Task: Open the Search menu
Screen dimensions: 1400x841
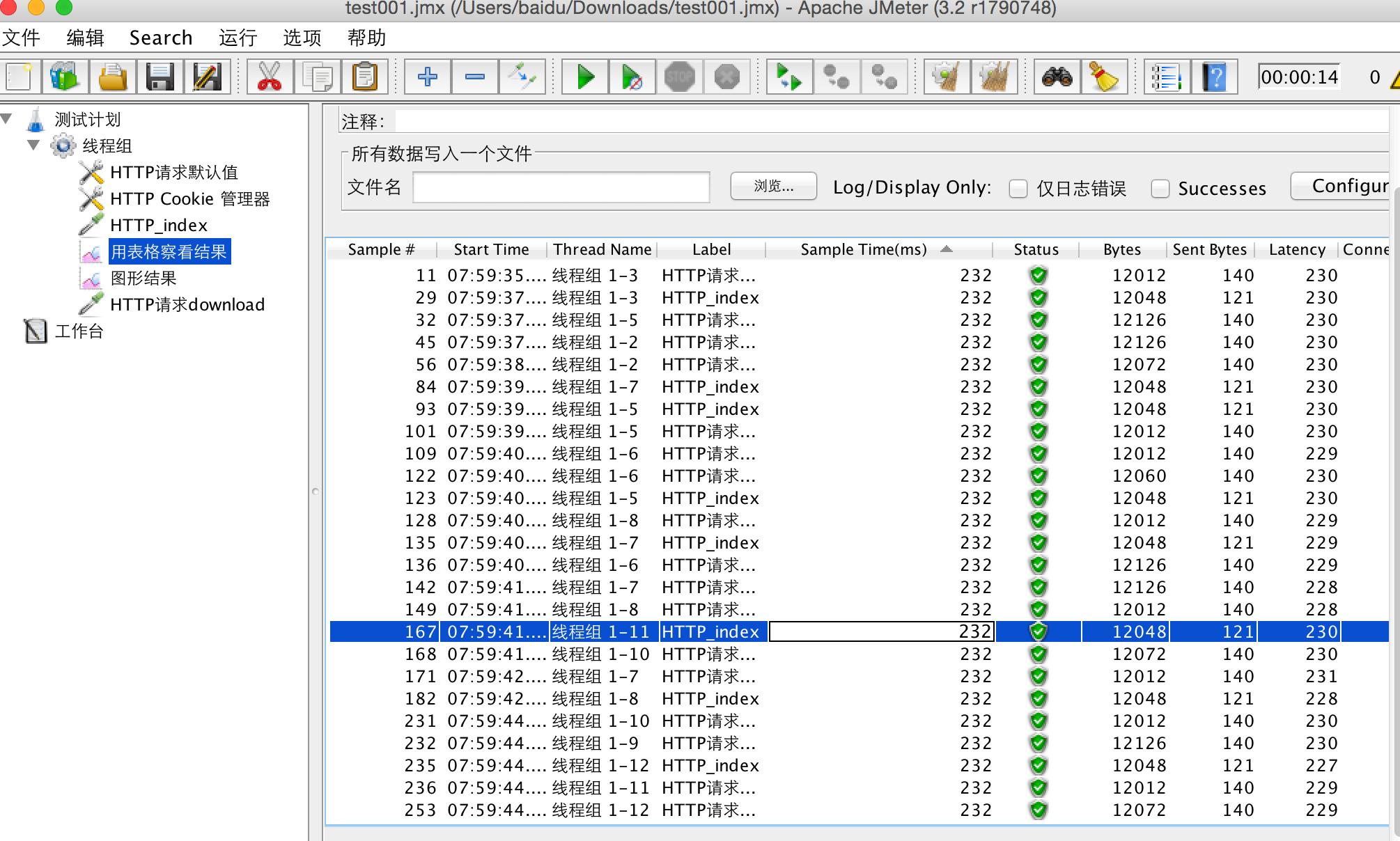Action: [161, 38]
